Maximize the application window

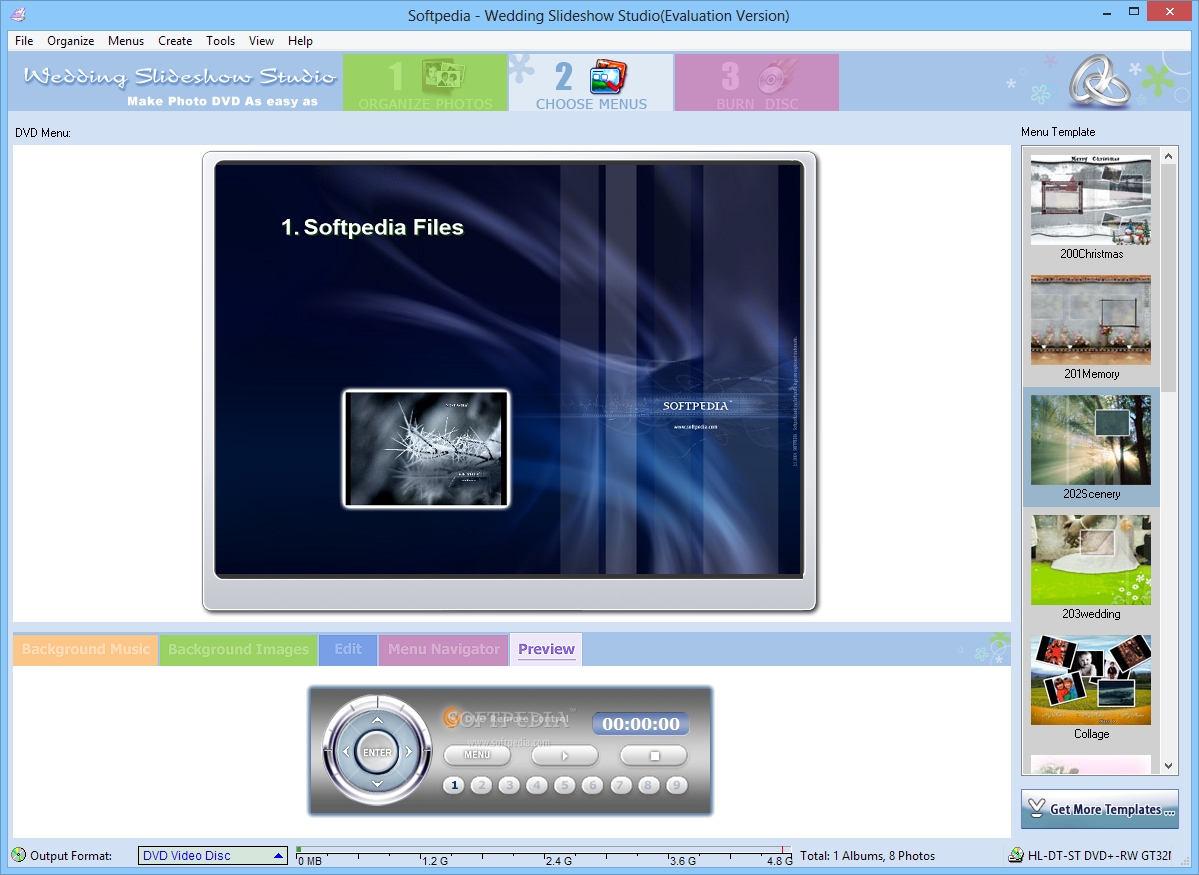pos(1134,12)
